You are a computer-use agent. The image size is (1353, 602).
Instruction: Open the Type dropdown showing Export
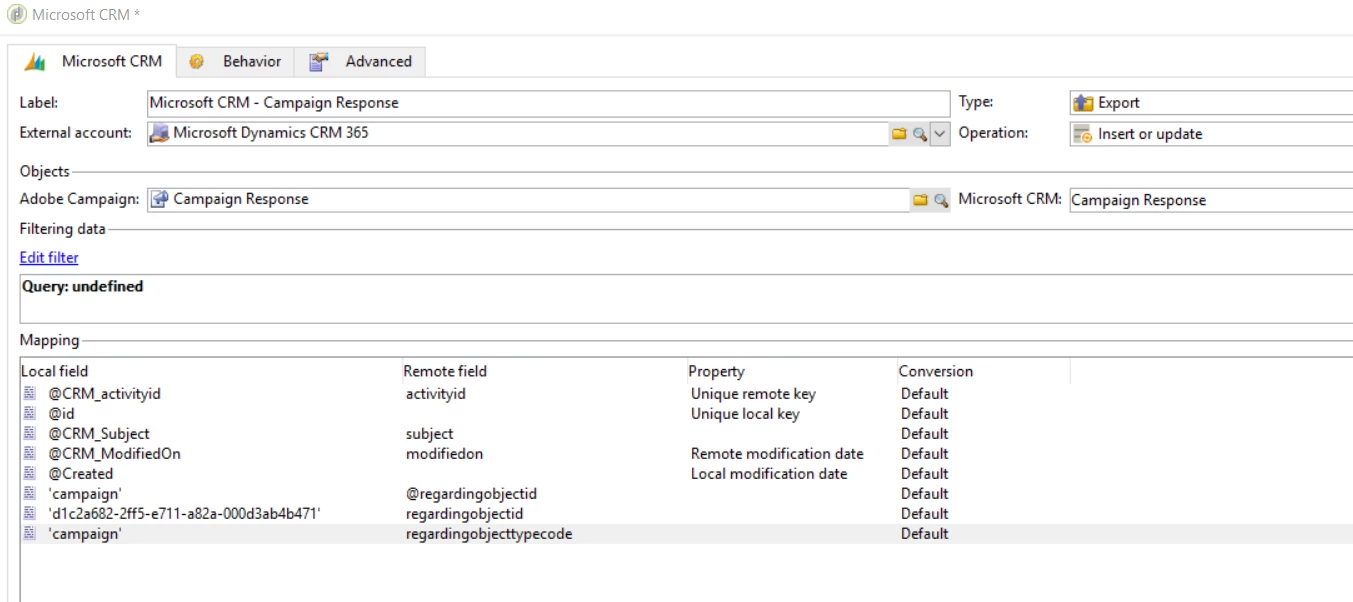coord(1211,103)
